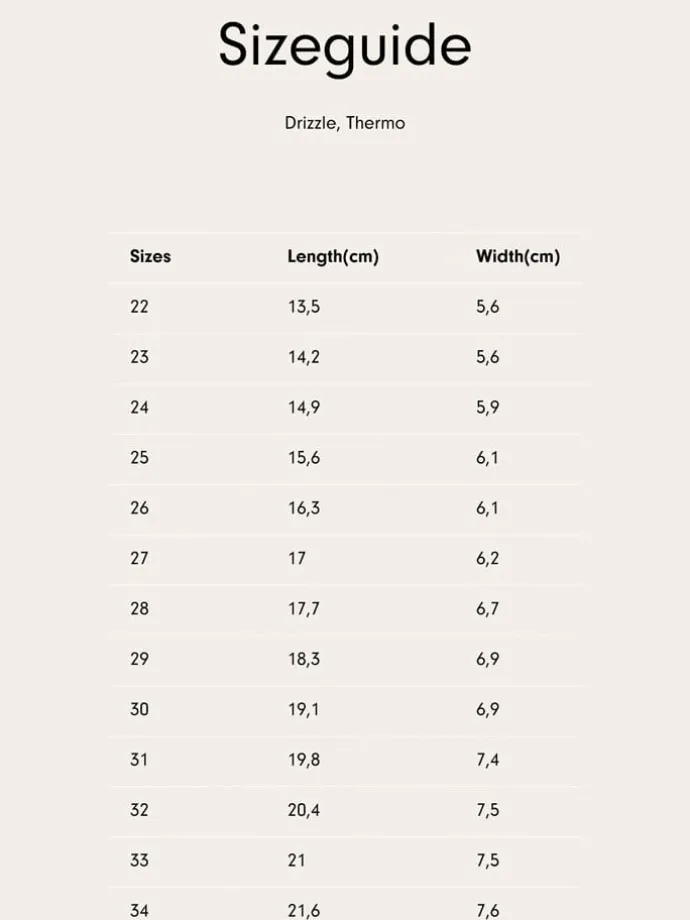
Task: Click size 22 in the table
Action: [x=139, y=307]
